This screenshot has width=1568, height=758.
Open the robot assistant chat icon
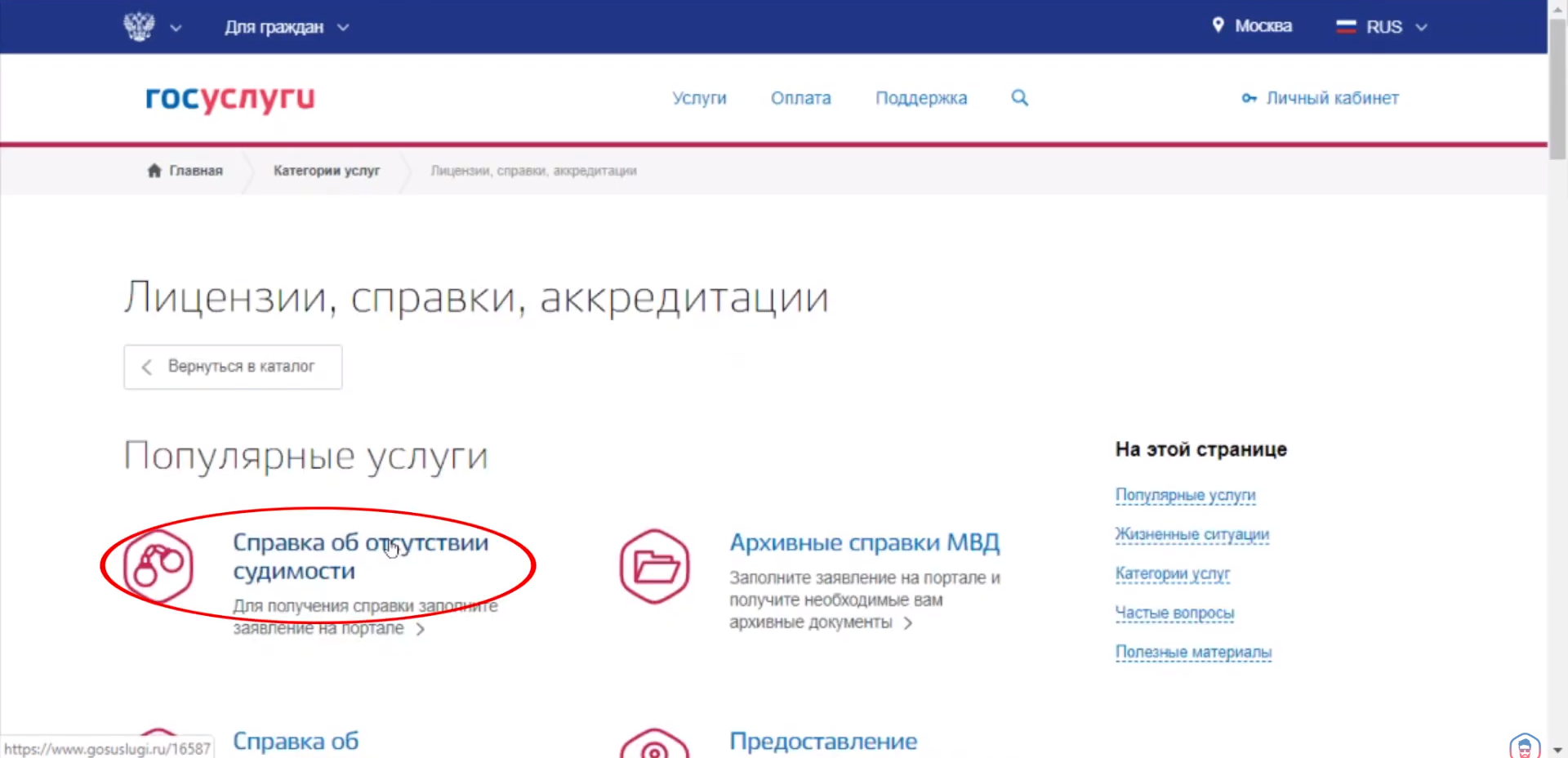tap(1524, 746)
